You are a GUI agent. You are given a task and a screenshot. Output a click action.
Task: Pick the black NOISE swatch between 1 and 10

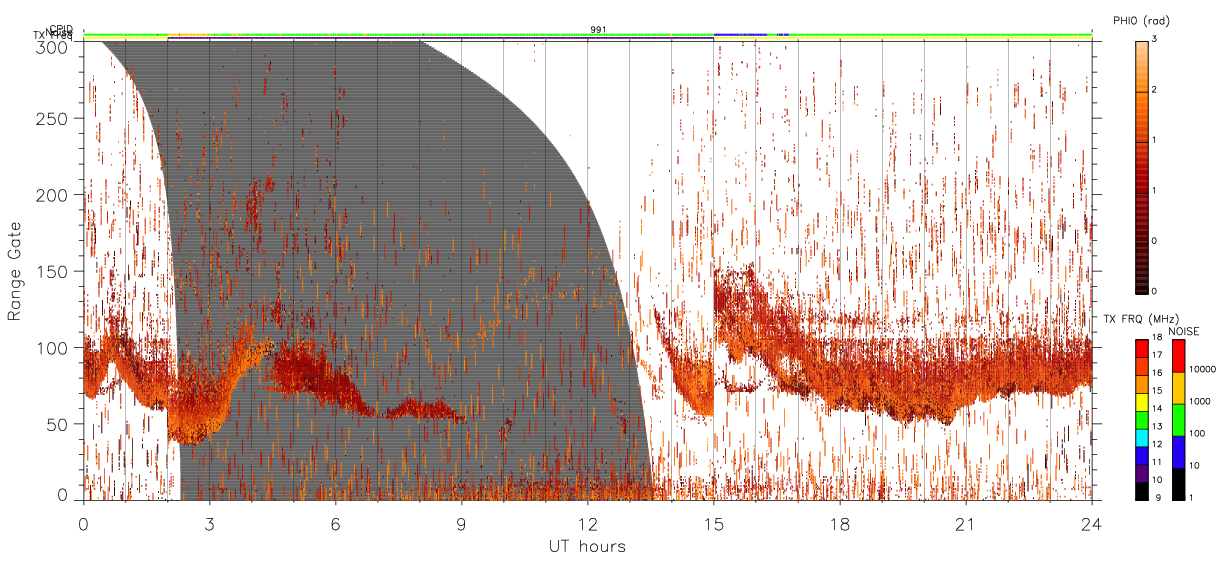(1178, 484)
